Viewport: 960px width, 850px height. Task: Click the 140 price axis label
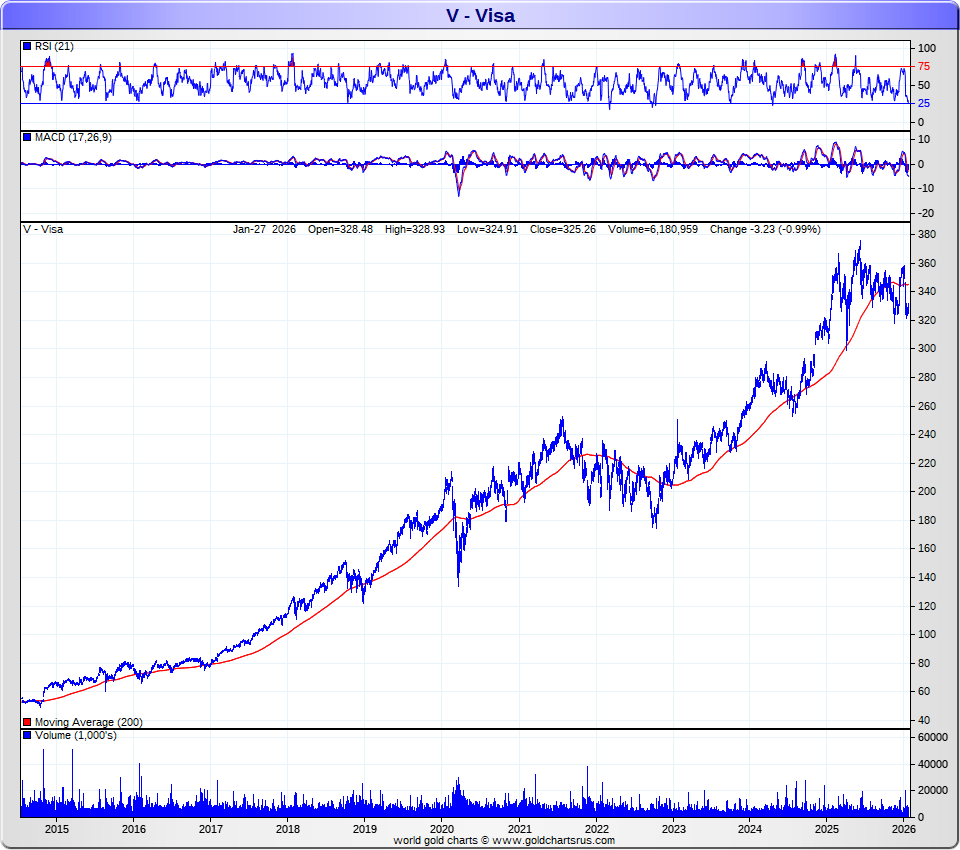[927, 577]
